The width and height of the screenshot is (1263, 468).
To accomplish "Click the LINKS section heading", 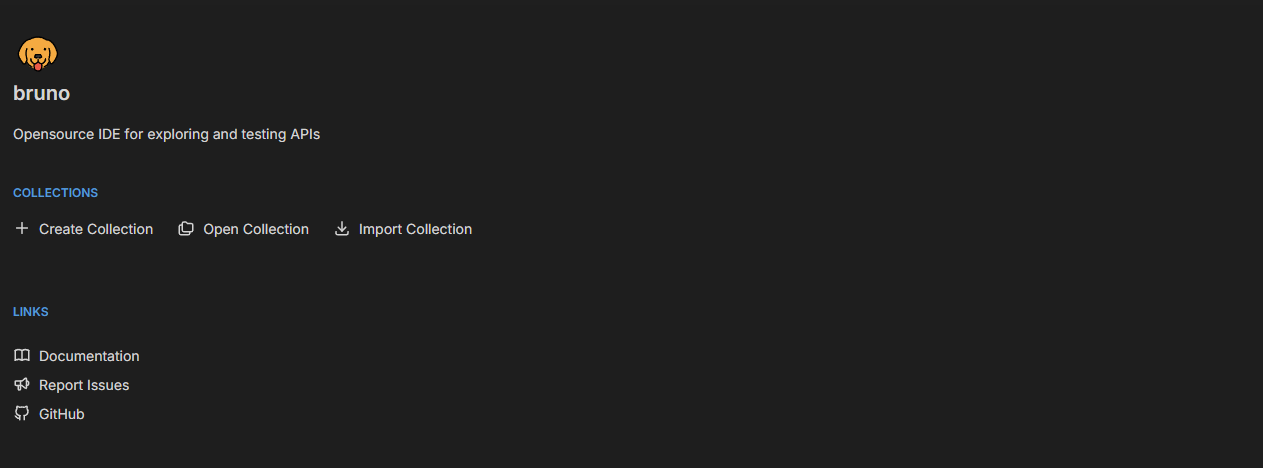I will (31, 312).
